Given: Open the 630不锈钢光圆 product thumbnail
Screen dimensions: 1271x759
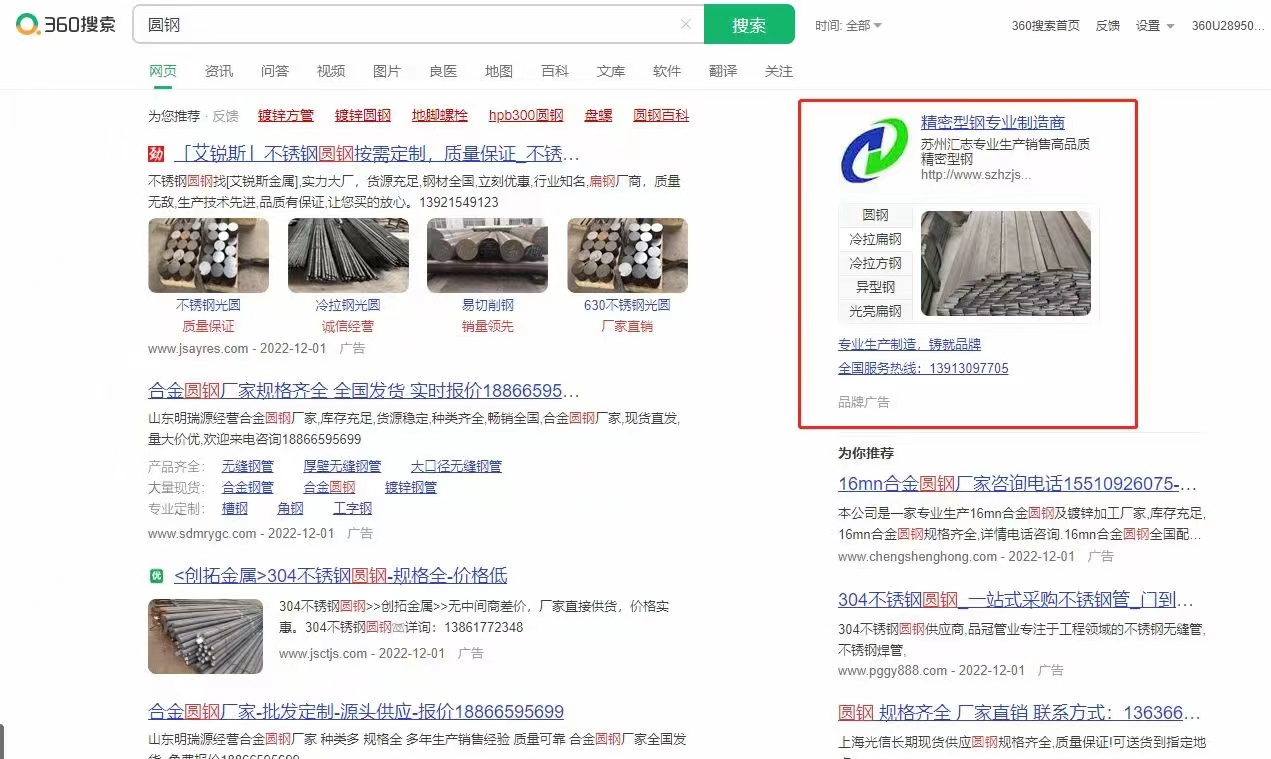Looking at the screenshot, I should point(627,255).
